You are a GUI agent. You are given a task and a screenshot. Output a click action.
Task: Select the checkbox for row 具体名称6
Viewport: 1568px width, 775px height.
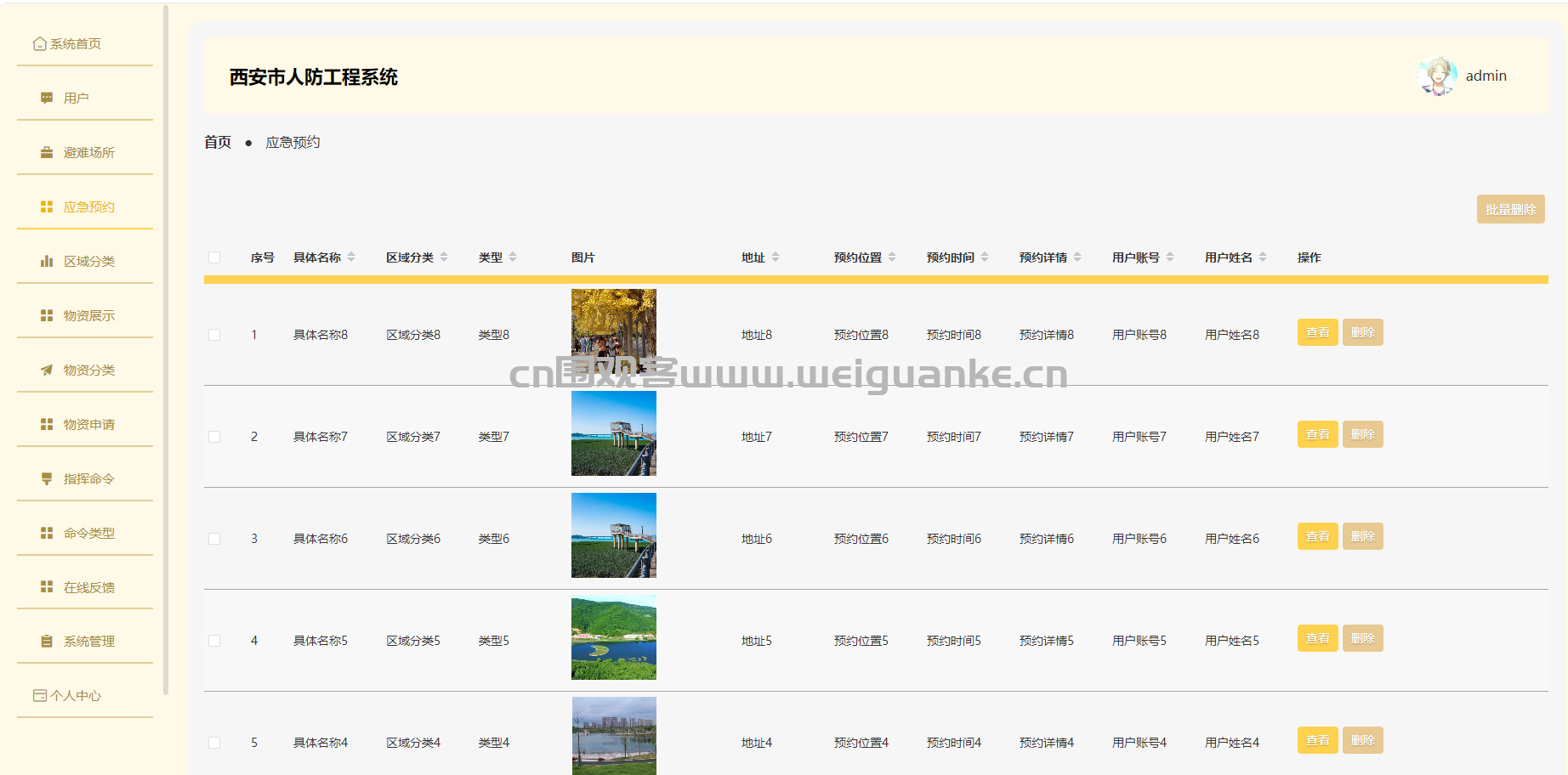[214, 539]
